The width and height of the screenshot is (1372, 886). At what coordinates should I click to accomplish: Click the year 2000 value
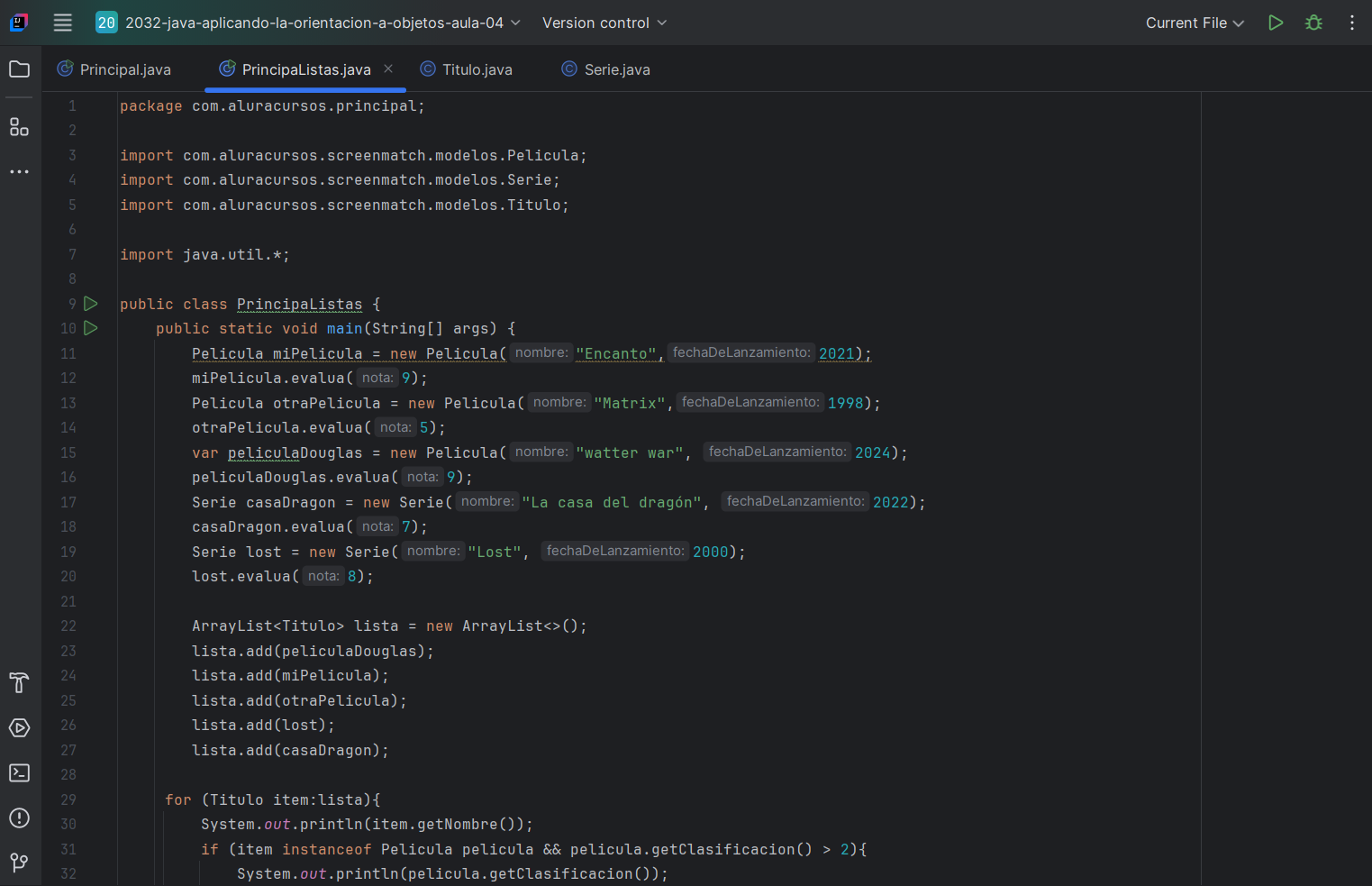point(710,553)
